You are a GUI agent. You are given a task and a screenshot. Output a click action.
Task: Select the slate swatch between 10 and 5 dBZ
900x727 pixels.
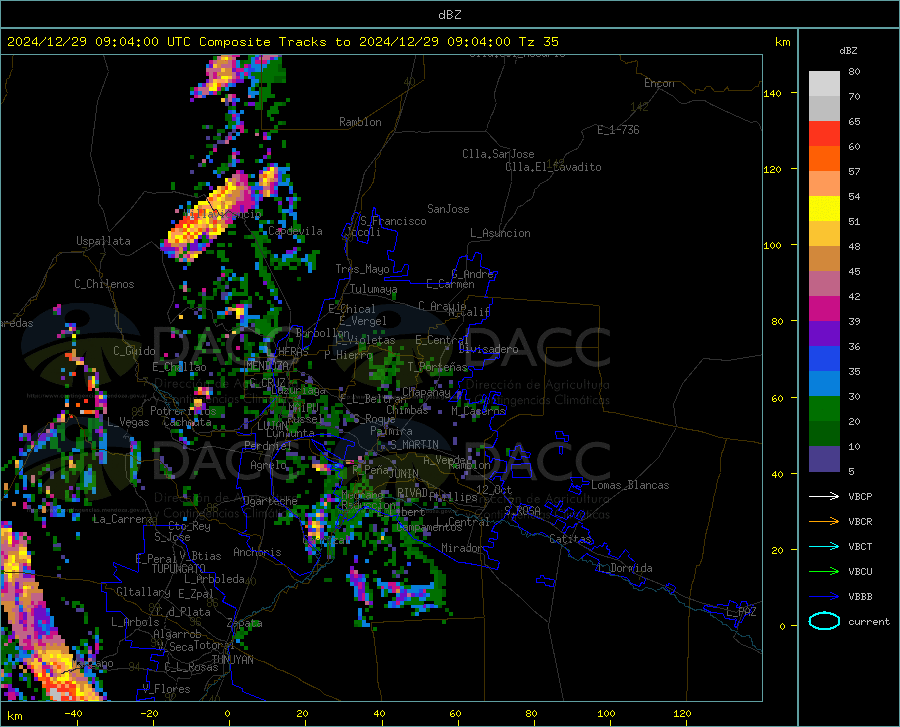click(x=824, y=459)
